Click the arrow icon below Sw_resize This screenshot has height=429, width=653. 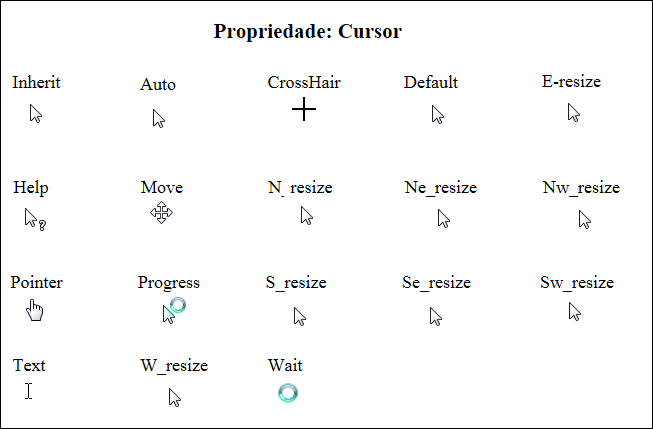click(x=575, y=312)
